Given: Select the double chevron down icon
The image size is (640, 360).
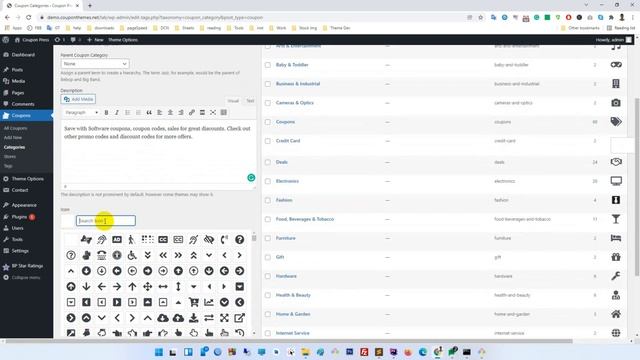Looking at the screenshot, I should coord(147,255).
